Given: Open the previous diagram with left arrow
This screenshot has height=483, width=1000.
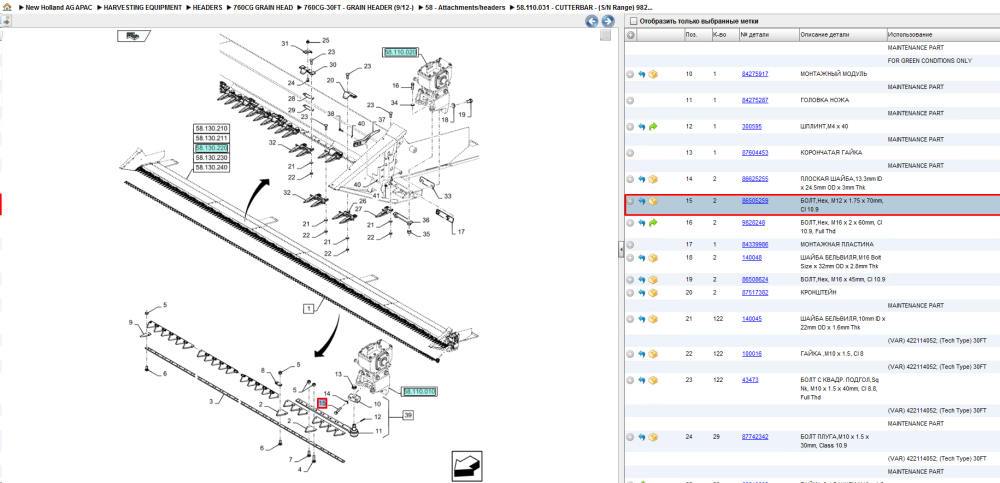Looking at the screenshot, I should click(592, 21).
